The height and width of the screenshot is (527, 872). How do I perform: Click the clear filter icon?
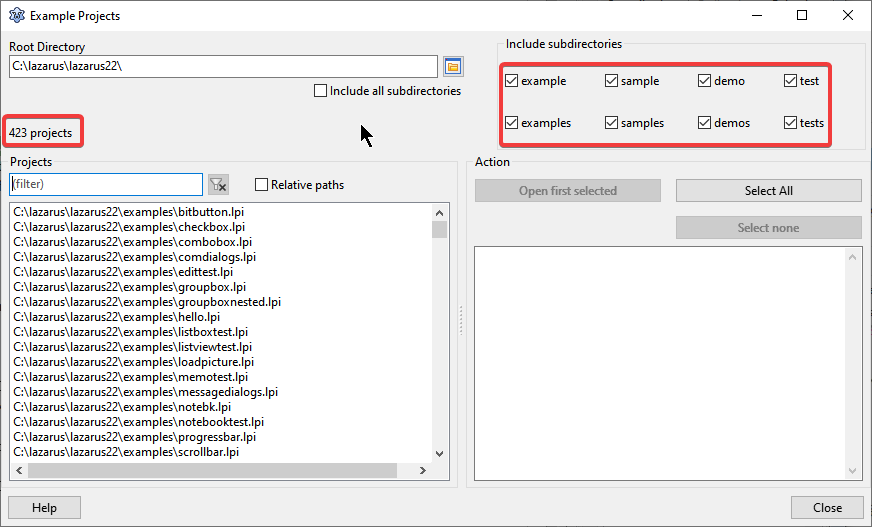218,185
